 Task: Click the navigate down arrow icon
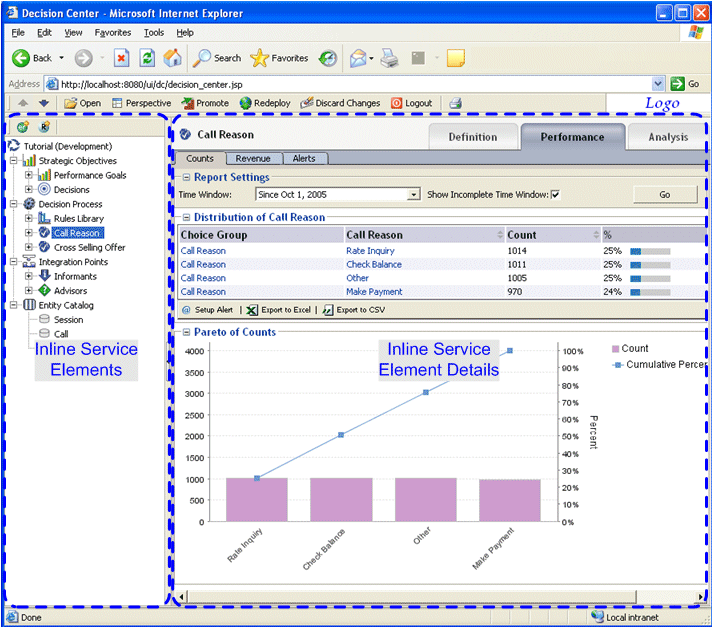pos(44,103)
